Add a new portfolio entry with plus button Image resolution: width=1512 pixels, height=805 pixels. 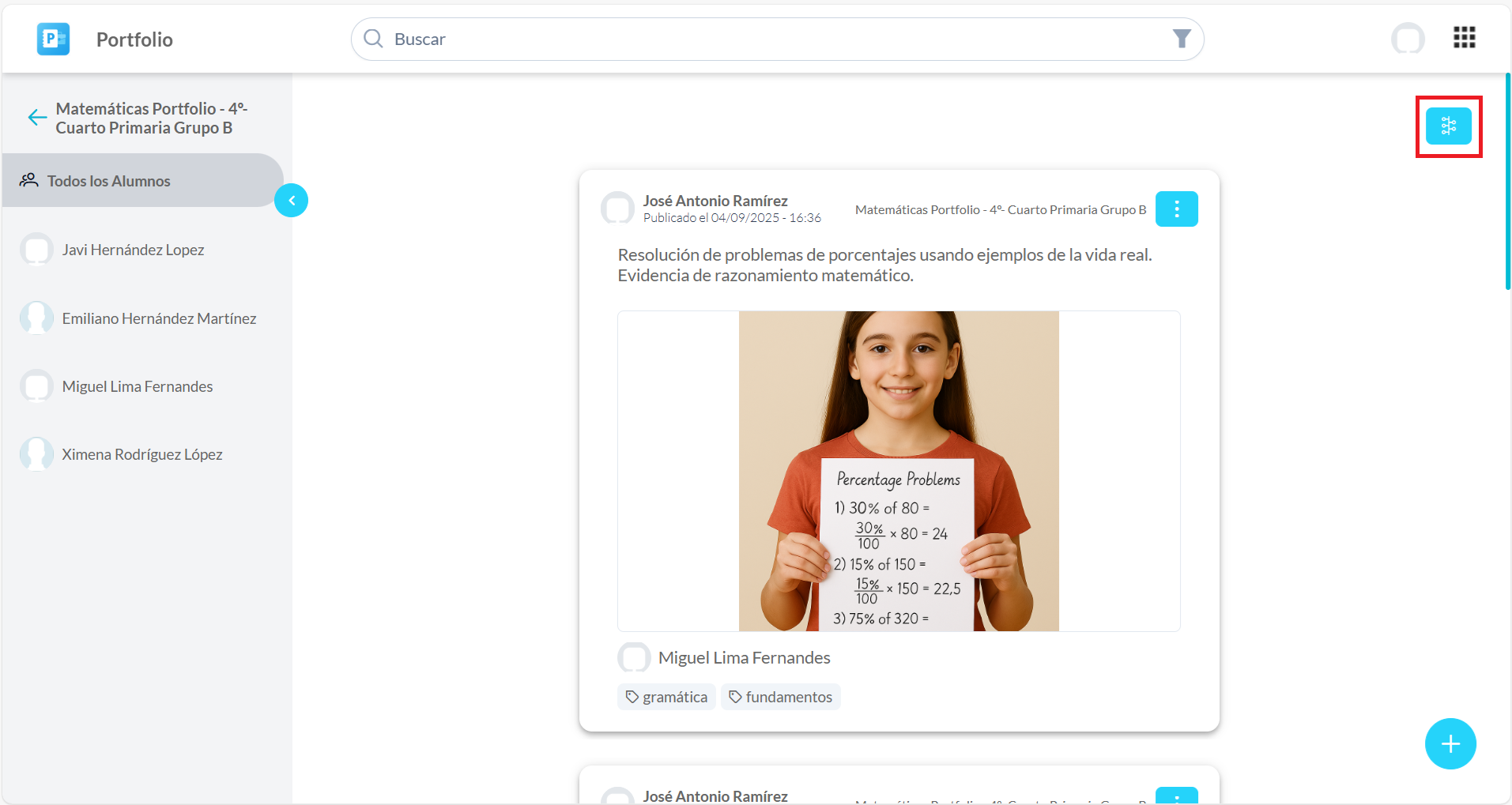(1450, 743)
